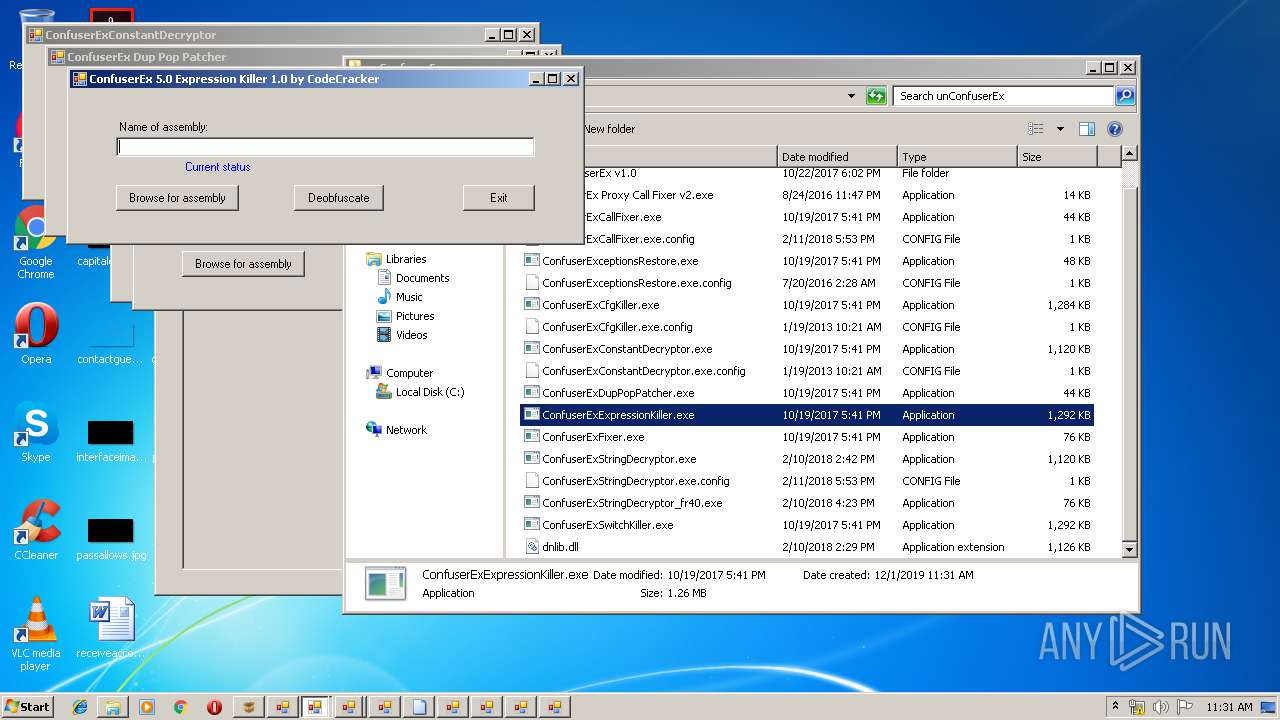Sort by Date modified column header

pos(837,157)
